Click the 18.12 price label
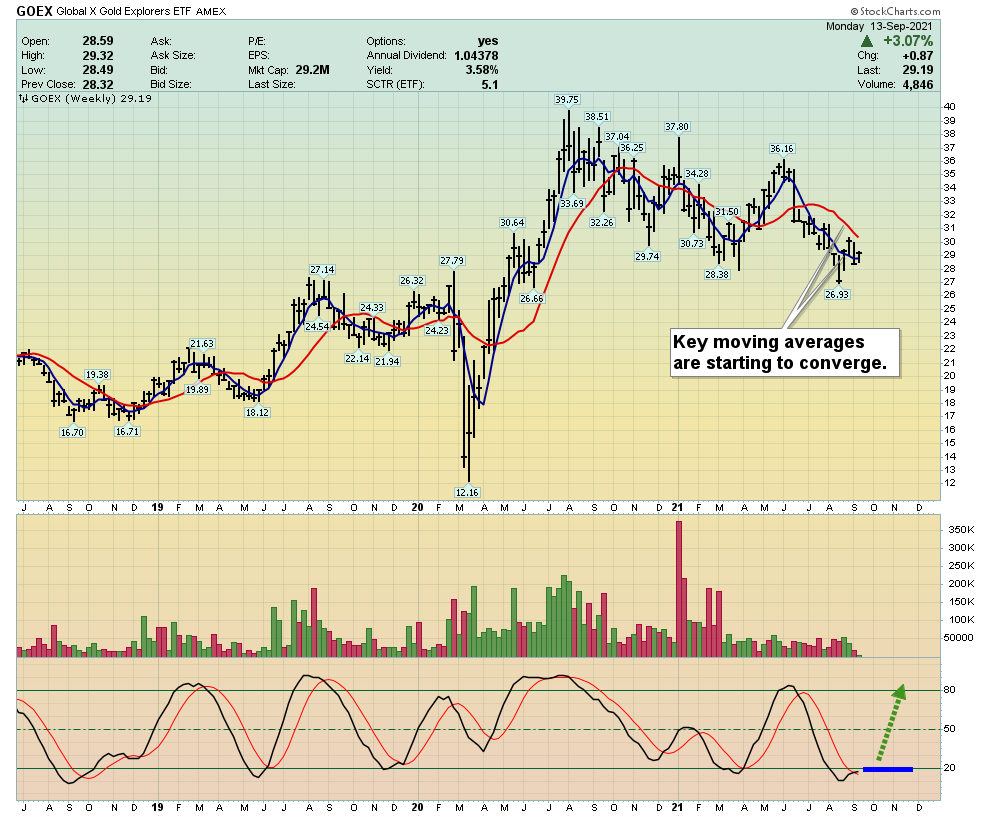 coord(257,413)
